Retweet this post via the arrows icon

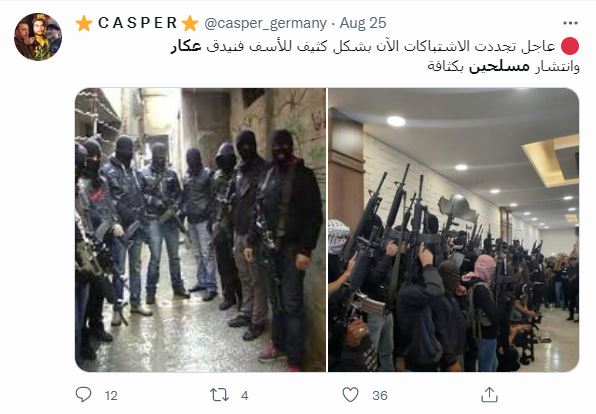click(x=220, y=395)
